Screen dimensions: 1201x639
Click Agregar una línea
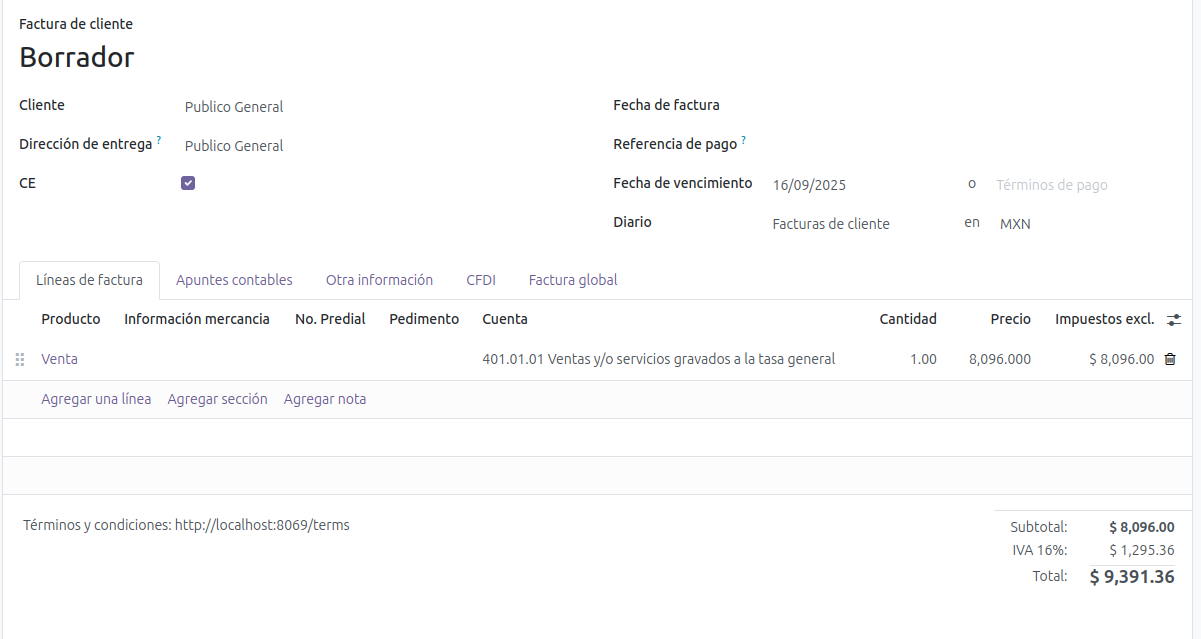coord(96,399)
